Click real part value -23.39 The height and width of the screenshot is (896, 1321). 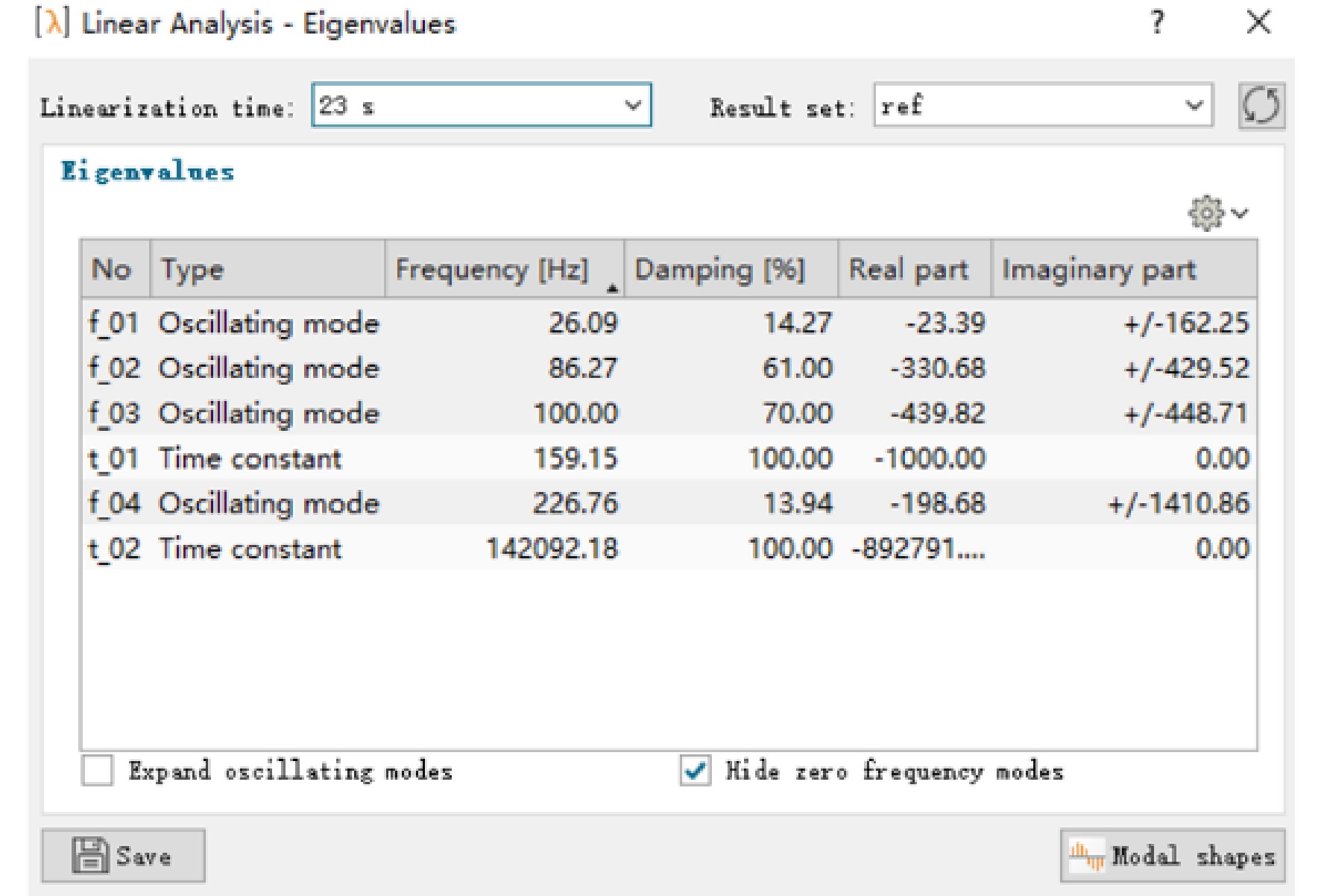(945, 323)
